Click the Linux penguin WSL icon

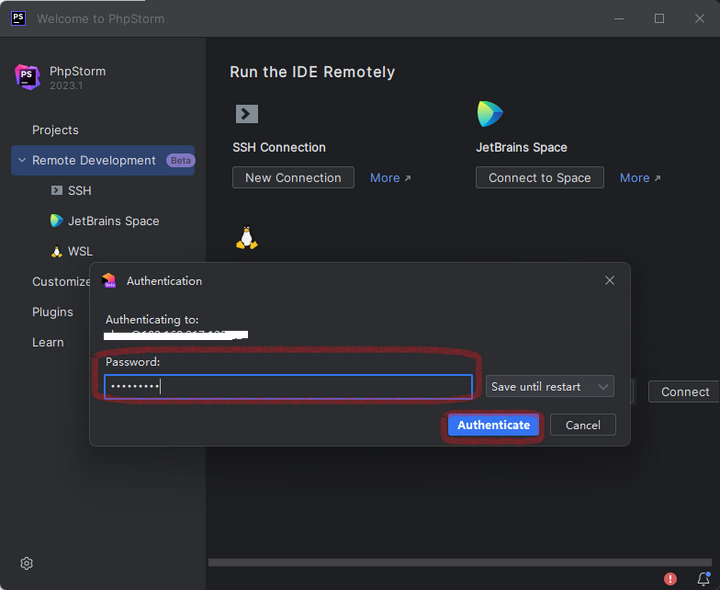[x=247, y=238]
